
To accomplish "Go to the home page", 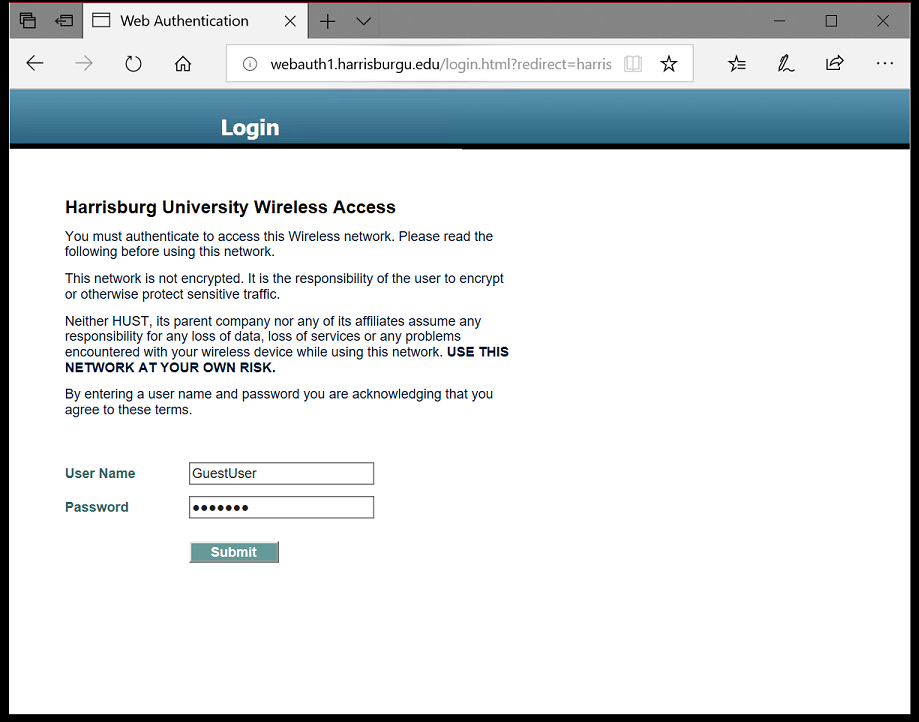I will (183, 63).
